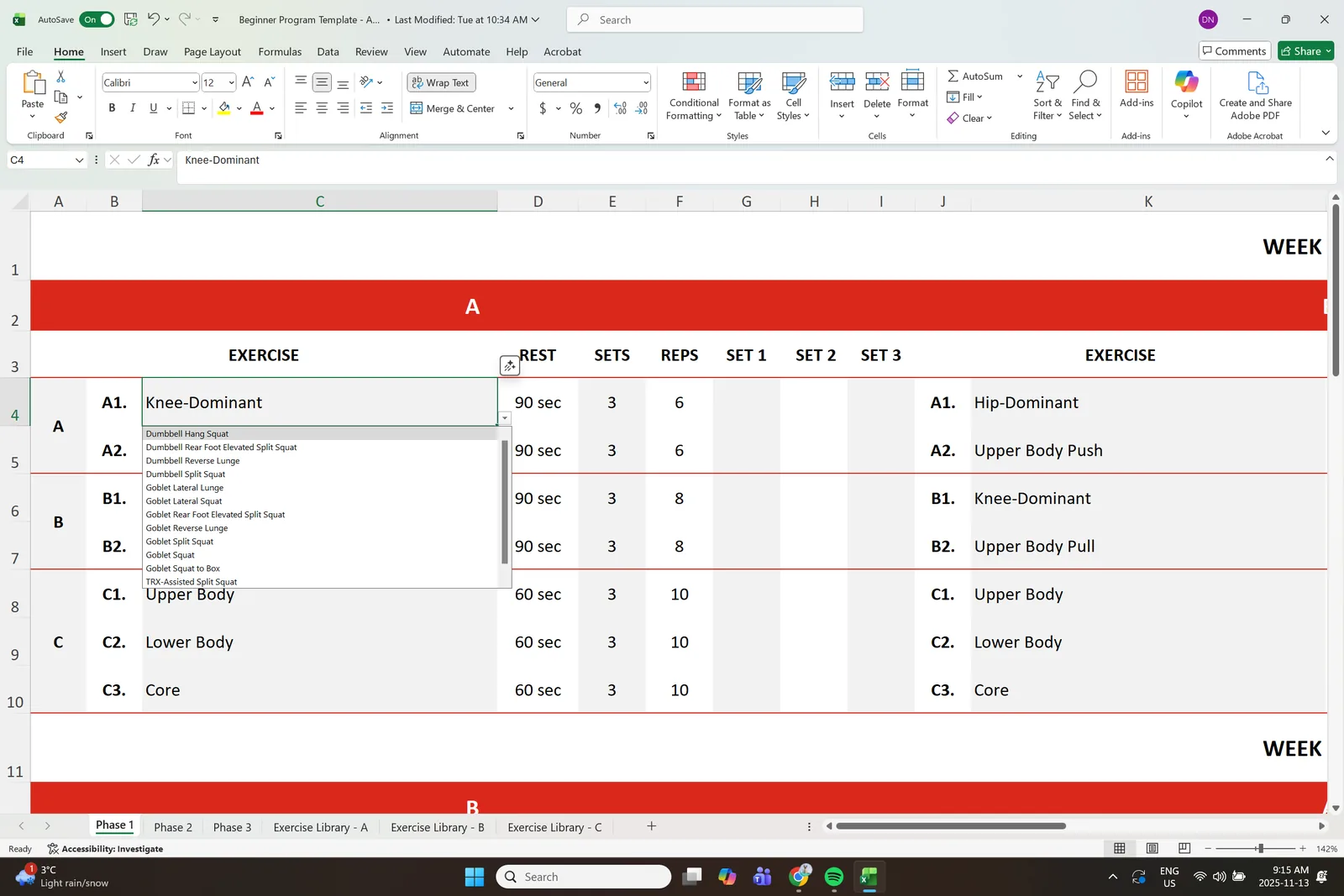Add a new sheet with plus button
The height and width of the screenshot is (896, 1344).
pos(651,826)
